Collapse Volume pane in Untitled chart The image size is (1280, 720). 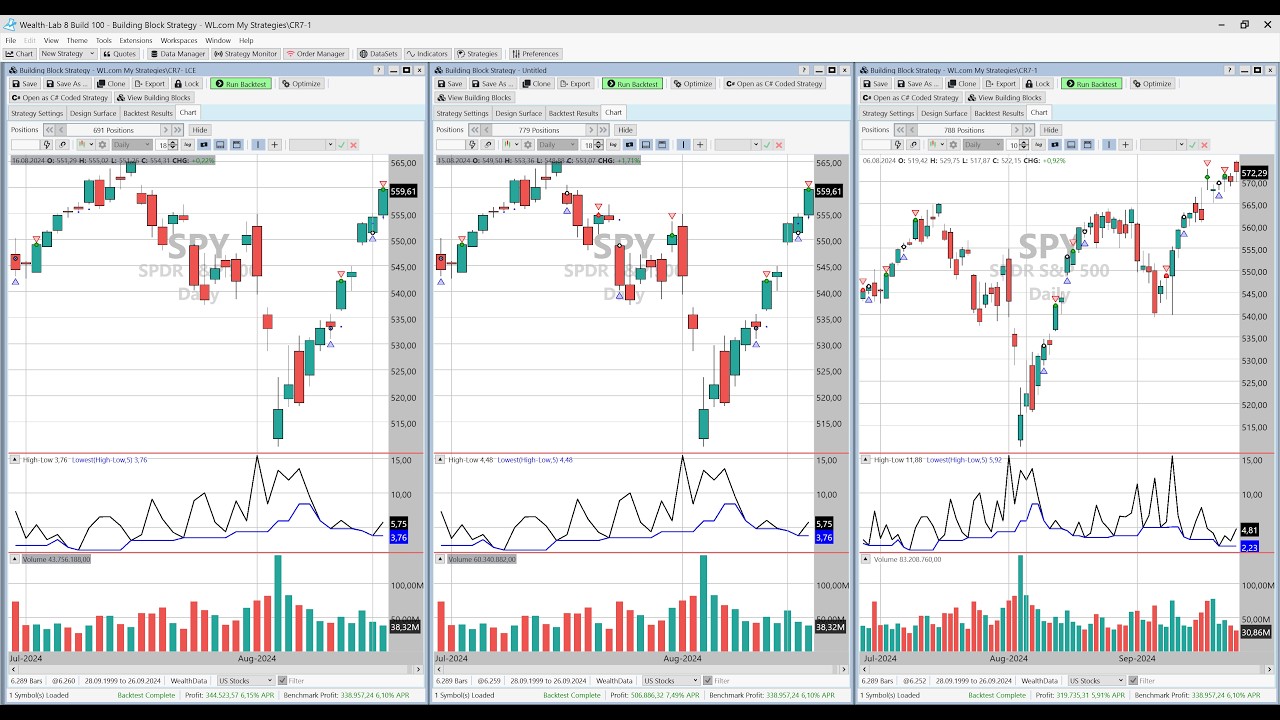[x=441, y=559]
